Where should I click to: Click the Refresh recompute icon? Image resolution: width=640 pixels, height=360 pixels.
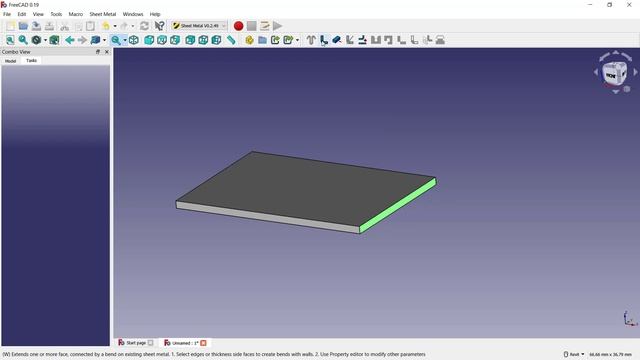(x=144, y=26)
